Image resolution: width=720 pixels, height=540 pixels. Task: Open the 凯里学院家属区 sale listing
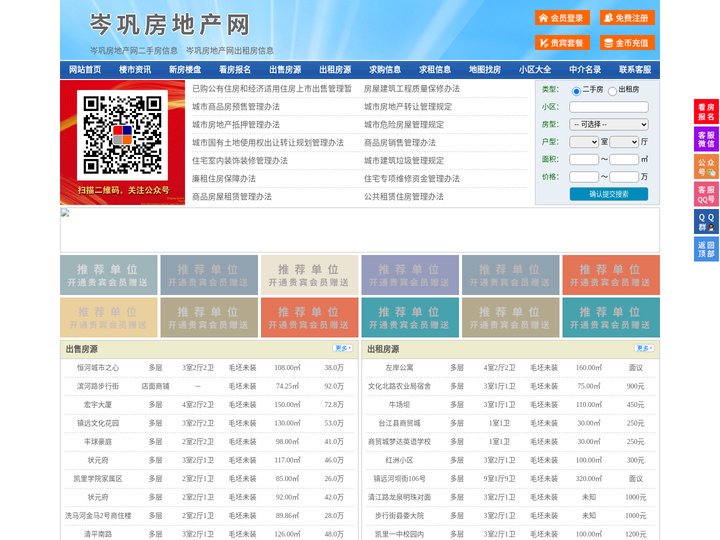point(98,478)
